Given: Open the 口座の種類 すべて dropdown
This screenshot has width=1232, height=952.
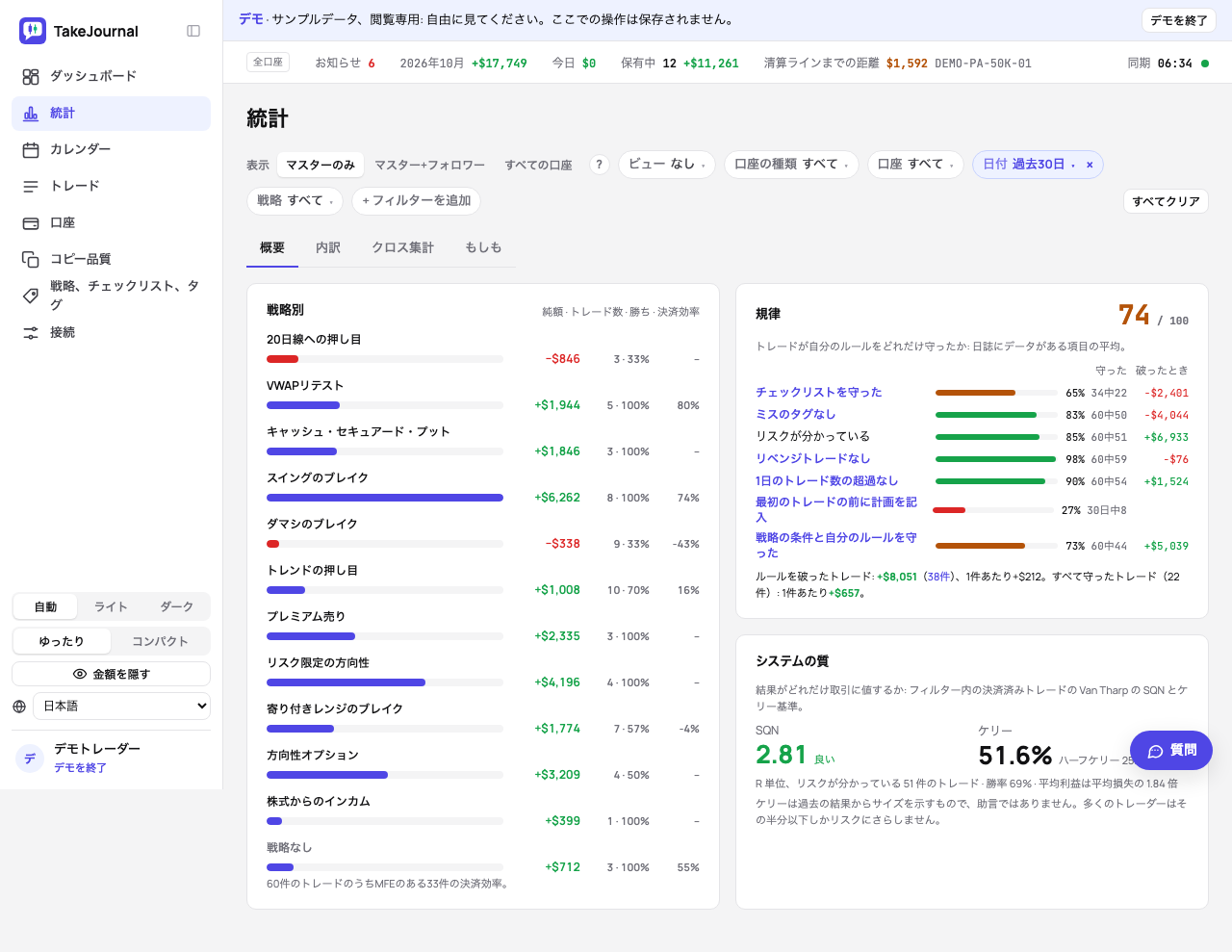Looking at the screenshot, I should [x=791, y=165].
